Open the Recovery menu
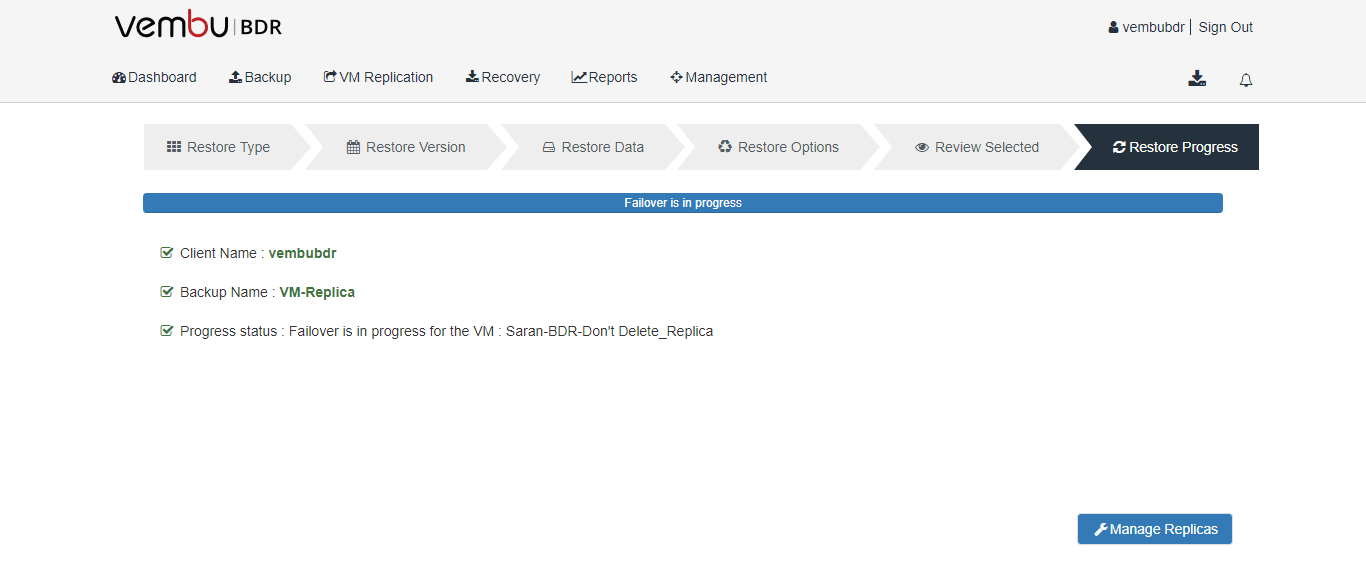Viewport: 1366px width, 569px height. 503,77
